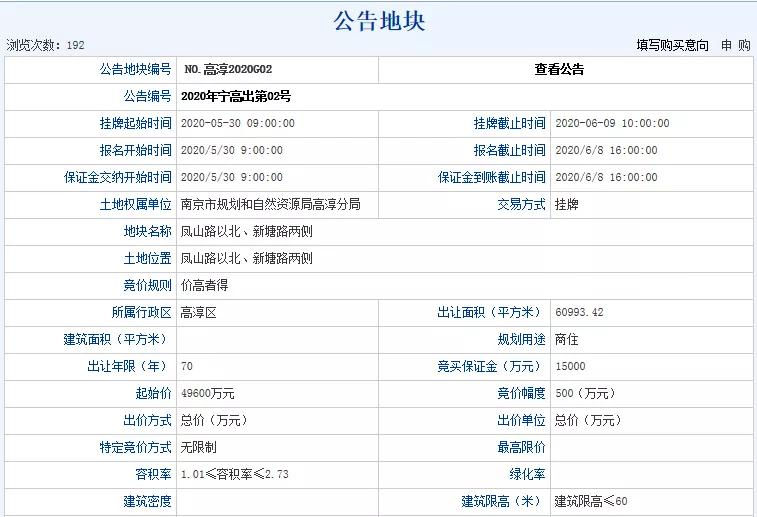Click the 建筑密度 label

point(148,502)
